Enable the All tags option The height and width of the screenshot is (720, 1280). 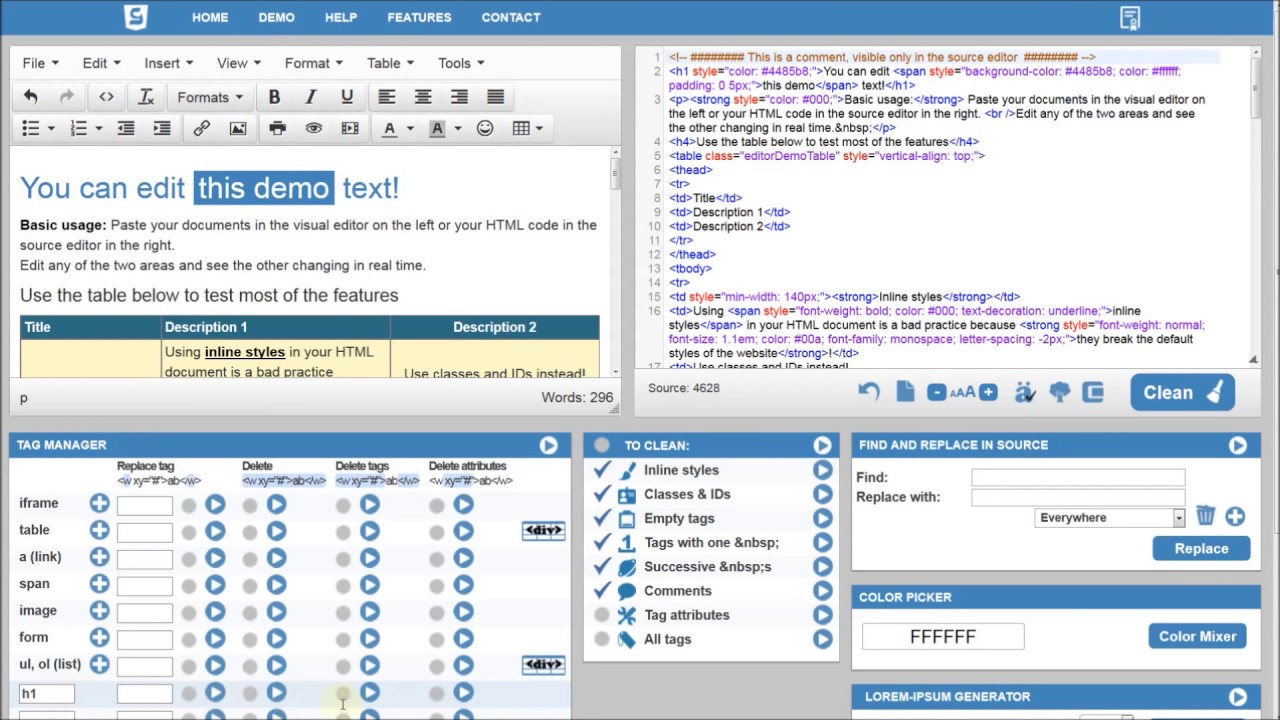point(601,639)
